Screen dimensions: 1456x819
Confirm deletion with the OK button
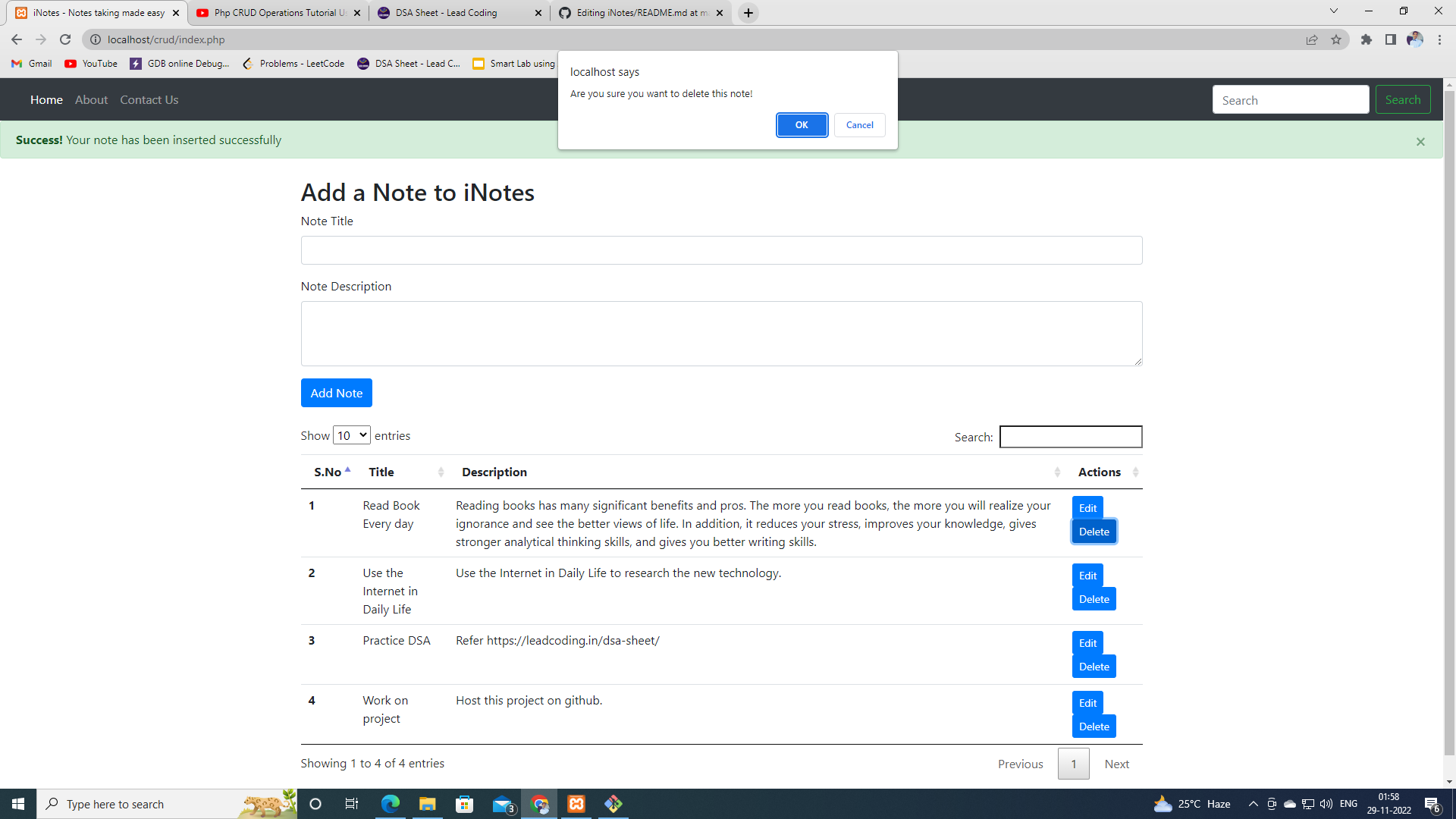pyautogui.click(x=802, y=125)
